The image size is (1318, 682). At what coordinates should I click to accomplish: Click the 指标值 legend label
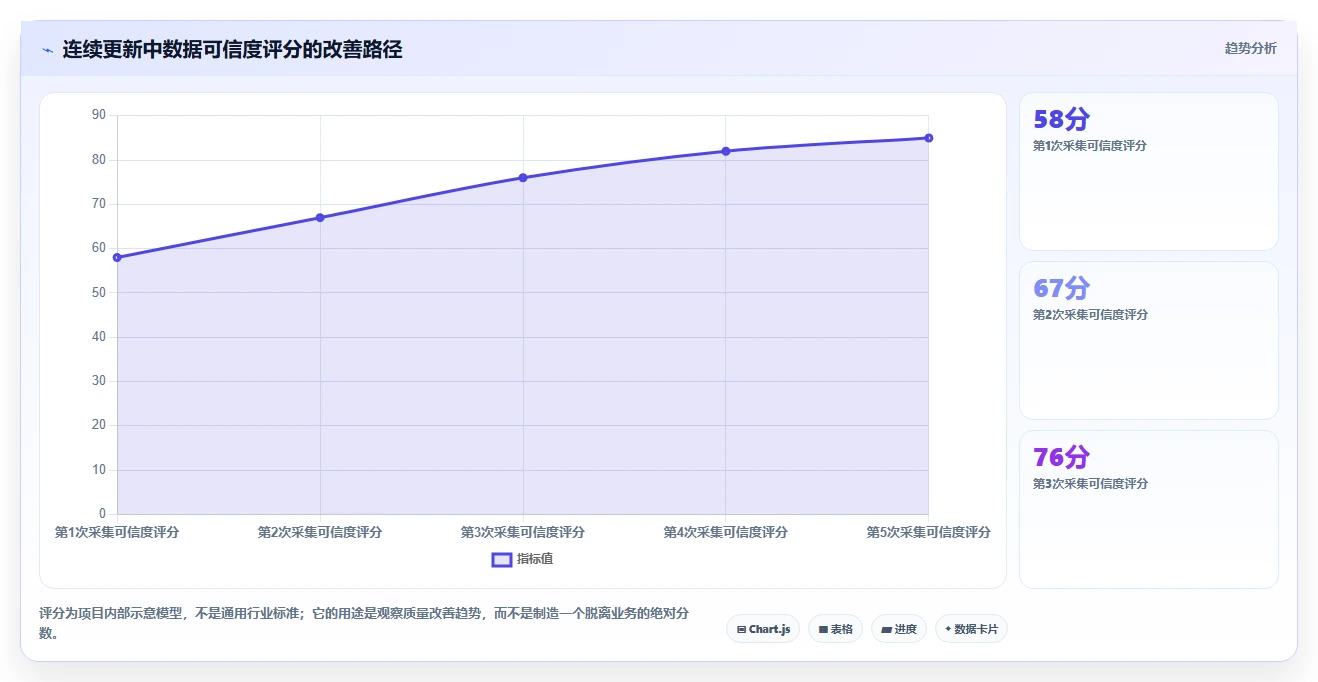coord(535,559)
